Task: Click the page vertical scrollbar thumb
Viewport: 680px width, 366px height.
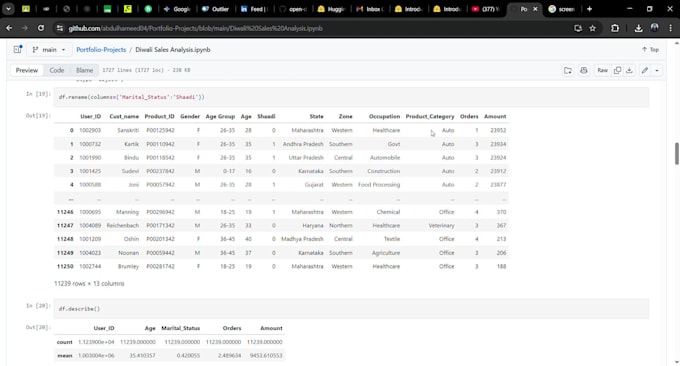Action: (677, 154)
